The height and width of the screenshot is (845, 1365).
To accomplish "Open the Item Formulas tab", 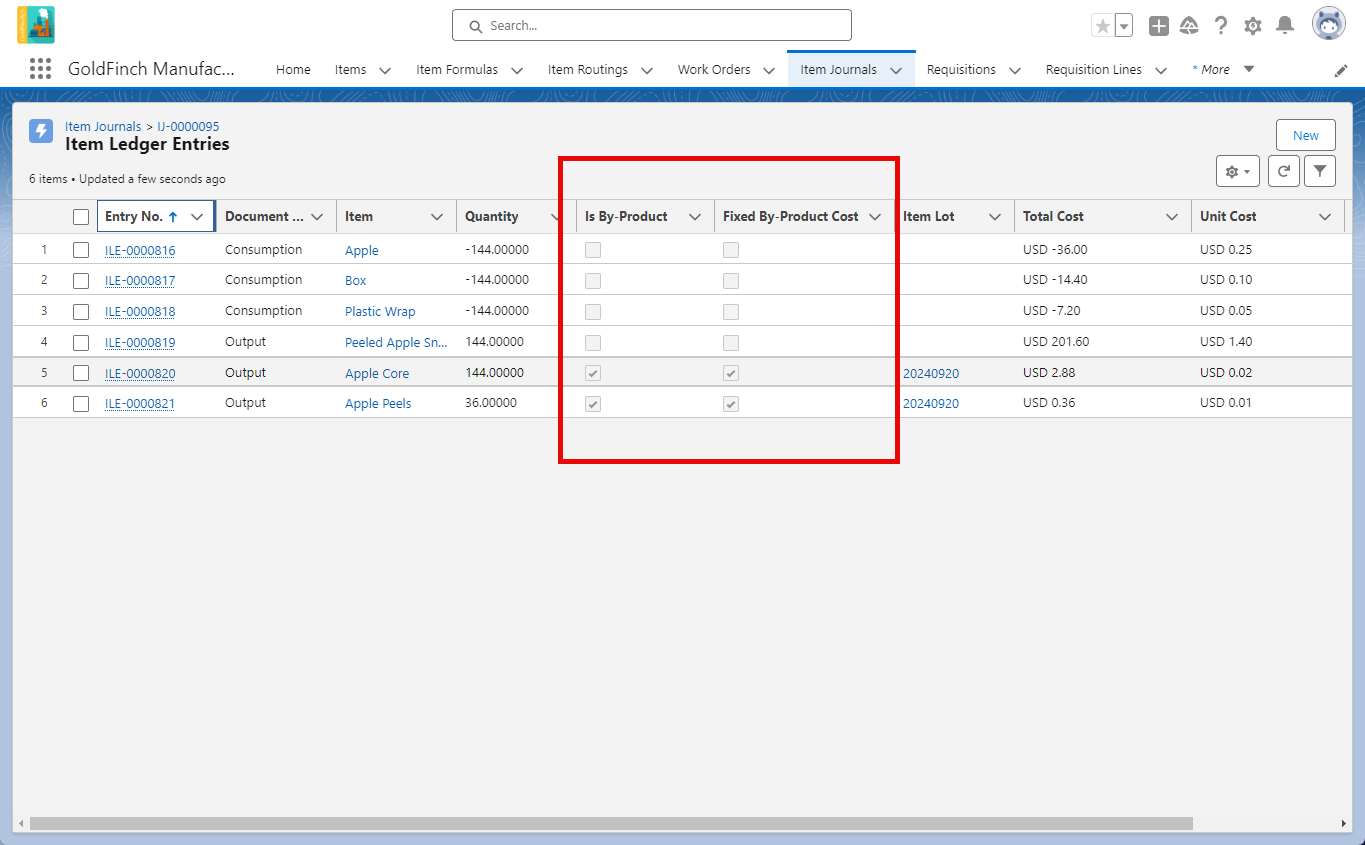I will coord(457,70).
